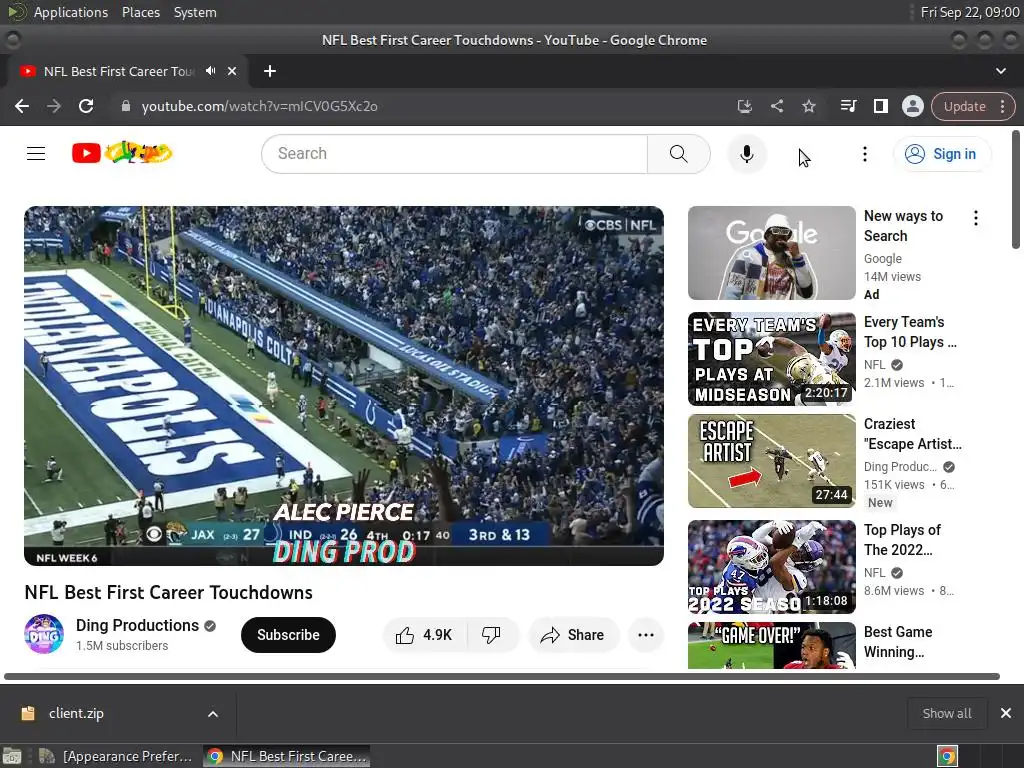Open Craziest Escape Artist video title
1024x768 pixels.
coord(912,434)
